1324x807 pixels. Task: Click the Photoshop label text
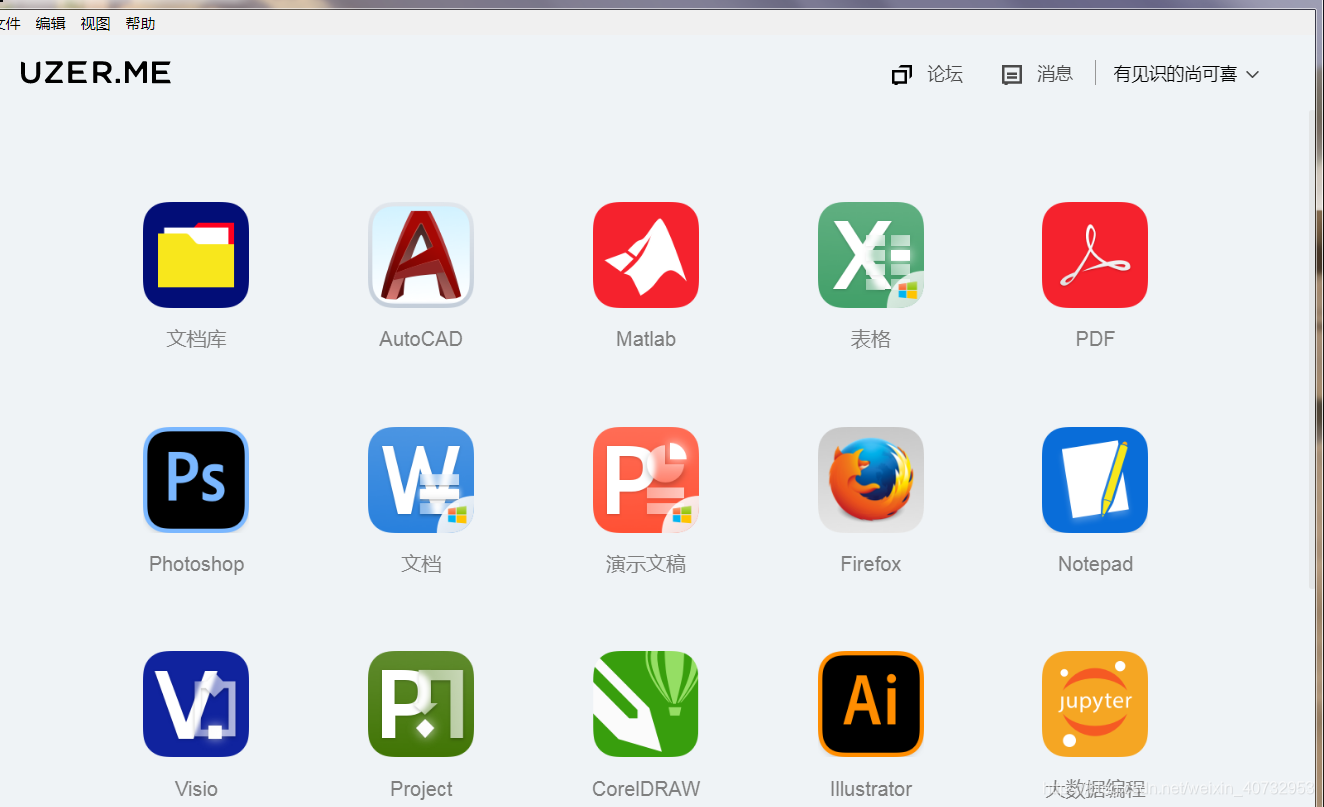(196, 564)
